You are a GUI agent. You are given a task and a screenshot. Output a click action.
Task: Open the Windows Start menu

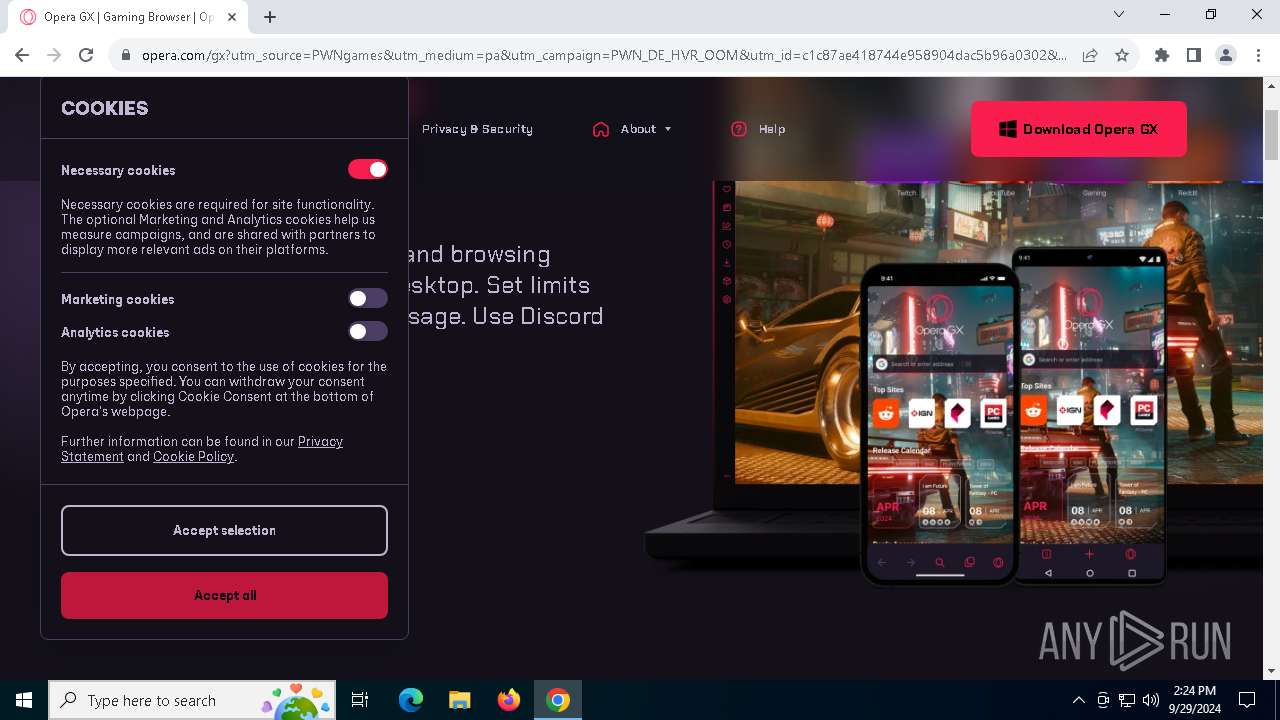(x=24, y=700)
